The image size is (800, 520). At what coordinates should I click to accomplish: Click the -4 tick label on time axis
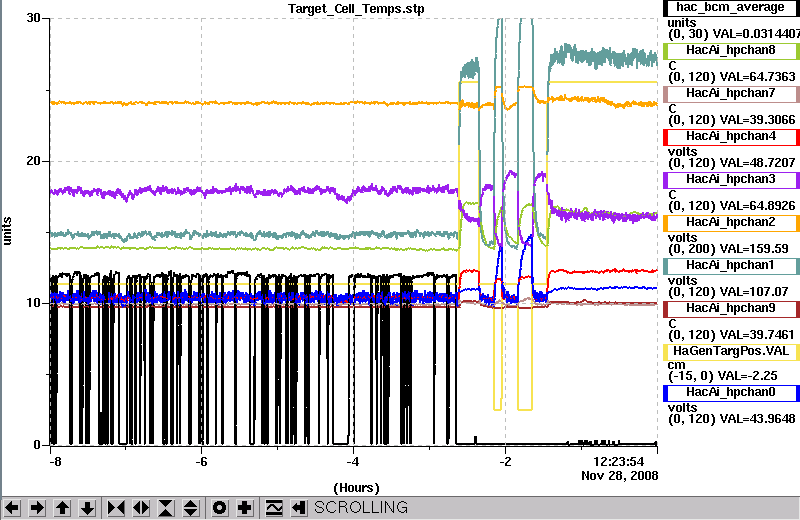click(353, 462)
